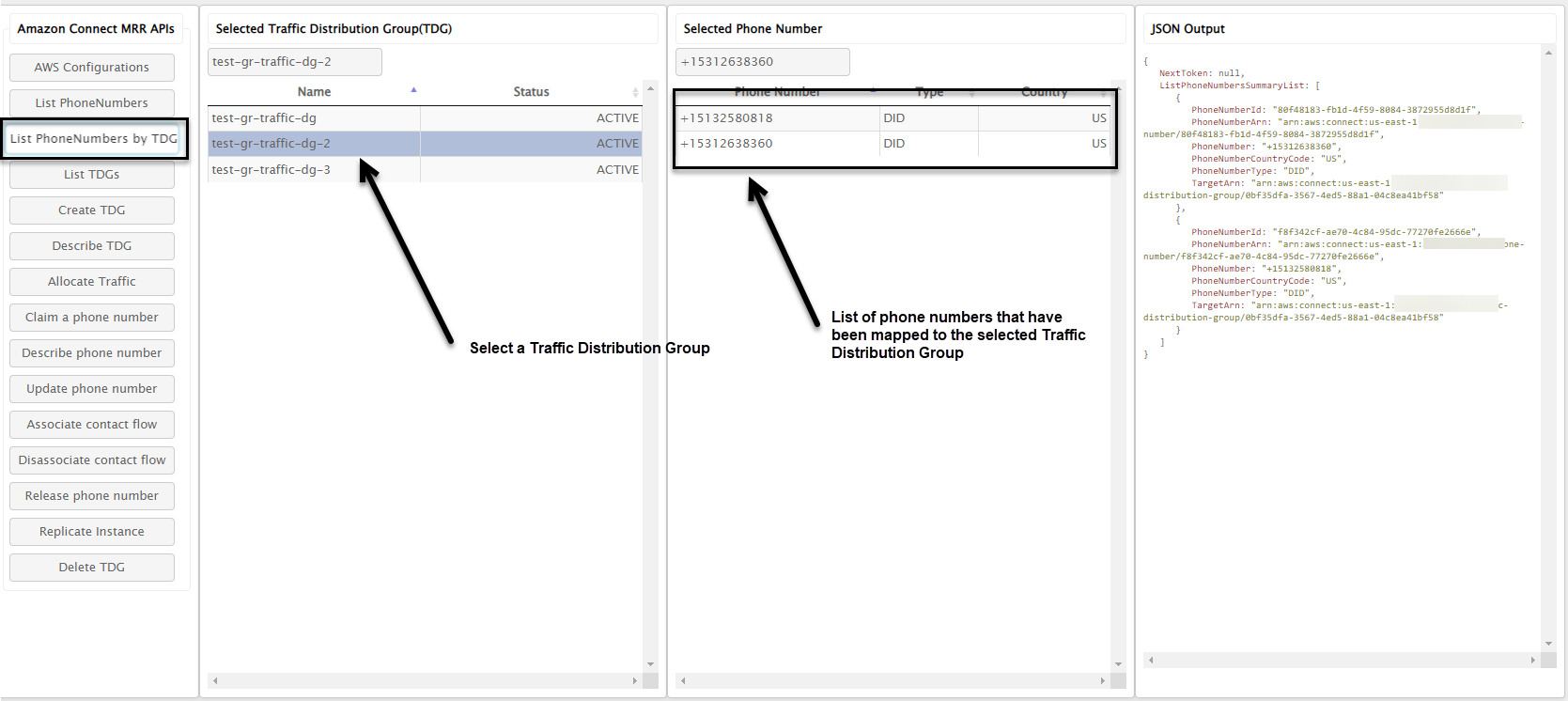Sort phone table by Phone Number

778,92
